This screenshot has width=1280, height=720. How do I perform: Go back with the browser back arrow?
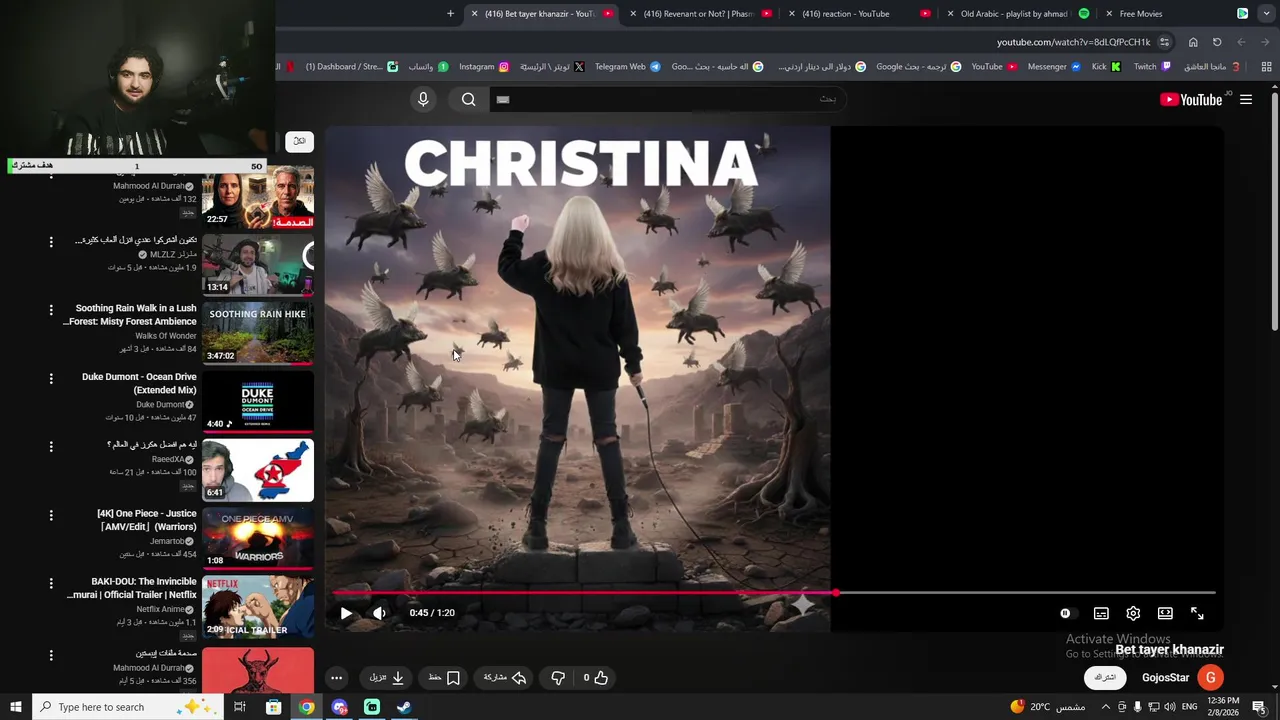click(1265, 42)
